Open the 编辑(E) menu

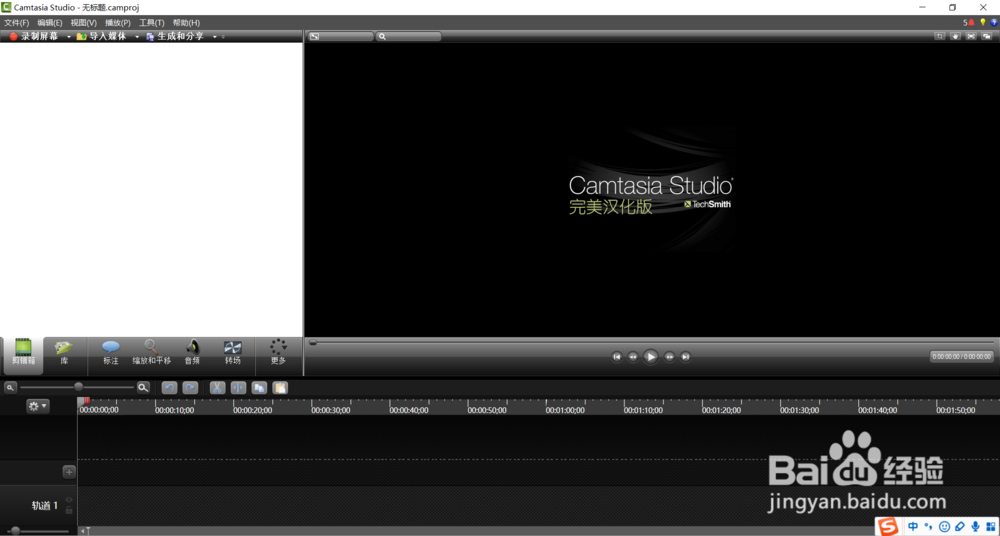[x=50, y=22]
